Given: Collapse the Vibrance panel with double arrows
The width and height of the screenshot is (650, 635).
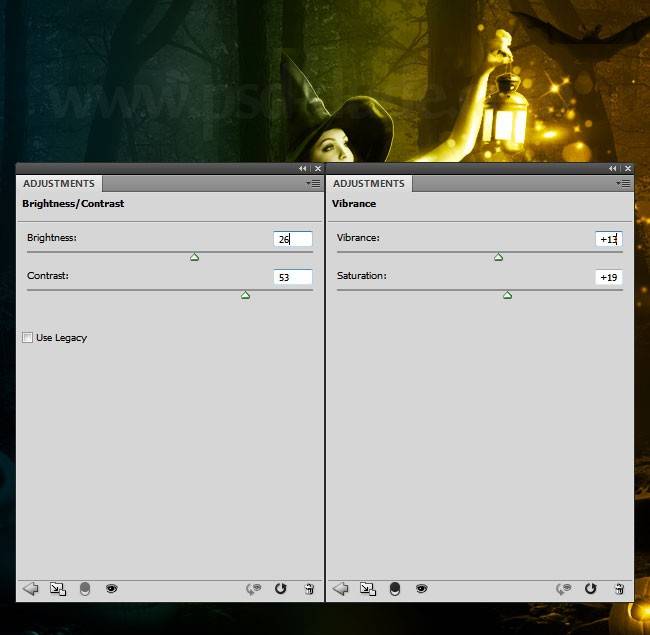Looking at the screenshot, I should [612, 169].
